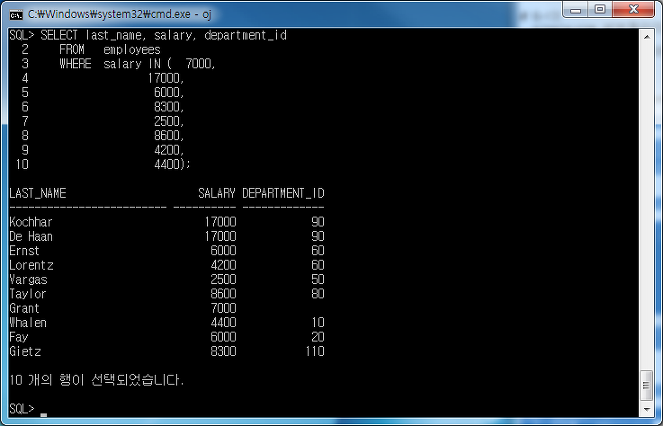
Task: Click Whalen's department id 10
Action: tap(318, 323)
